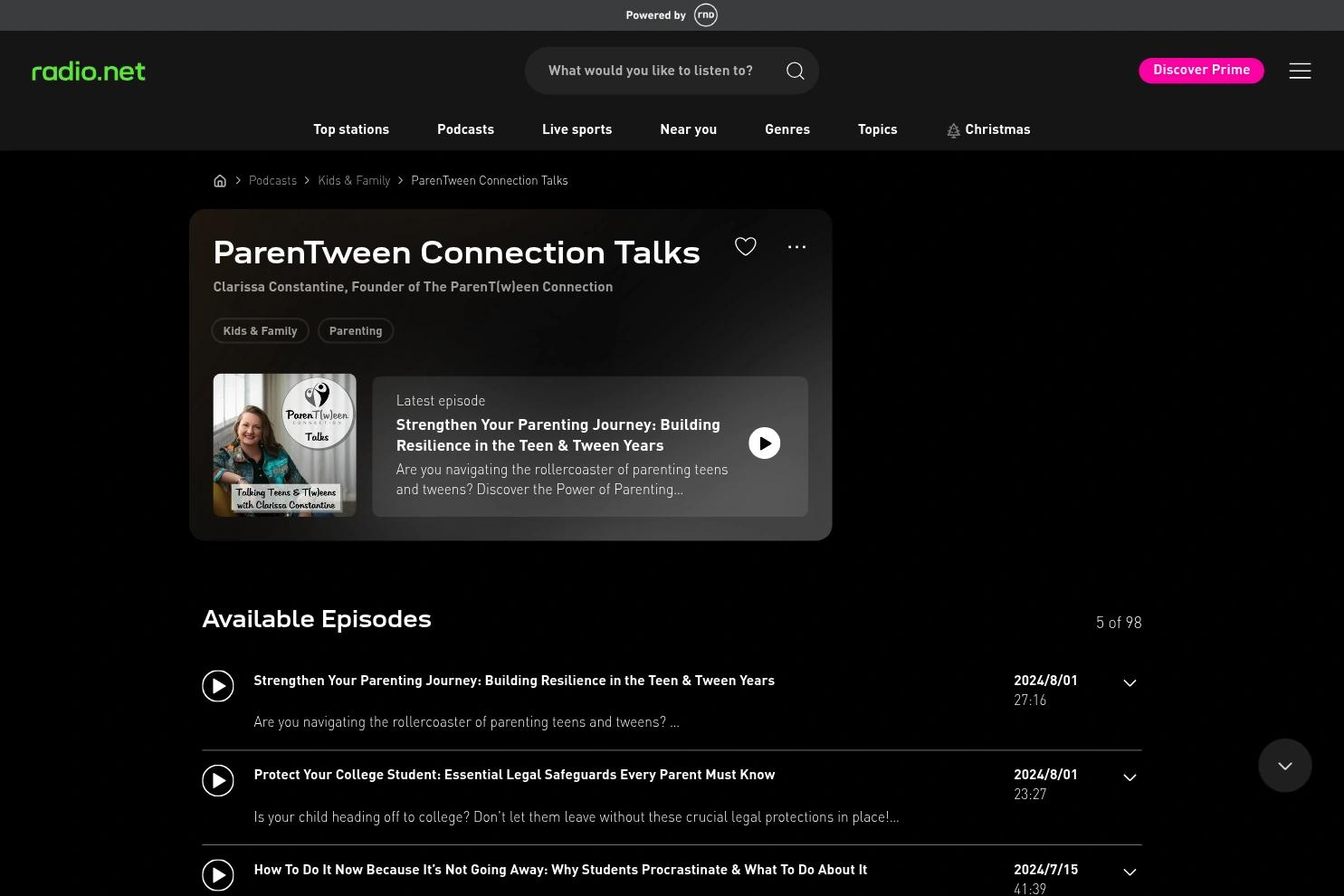The image size is (1344, 896).
Task: Click the podcast cover thumbnail
Action: click(285, 445)
